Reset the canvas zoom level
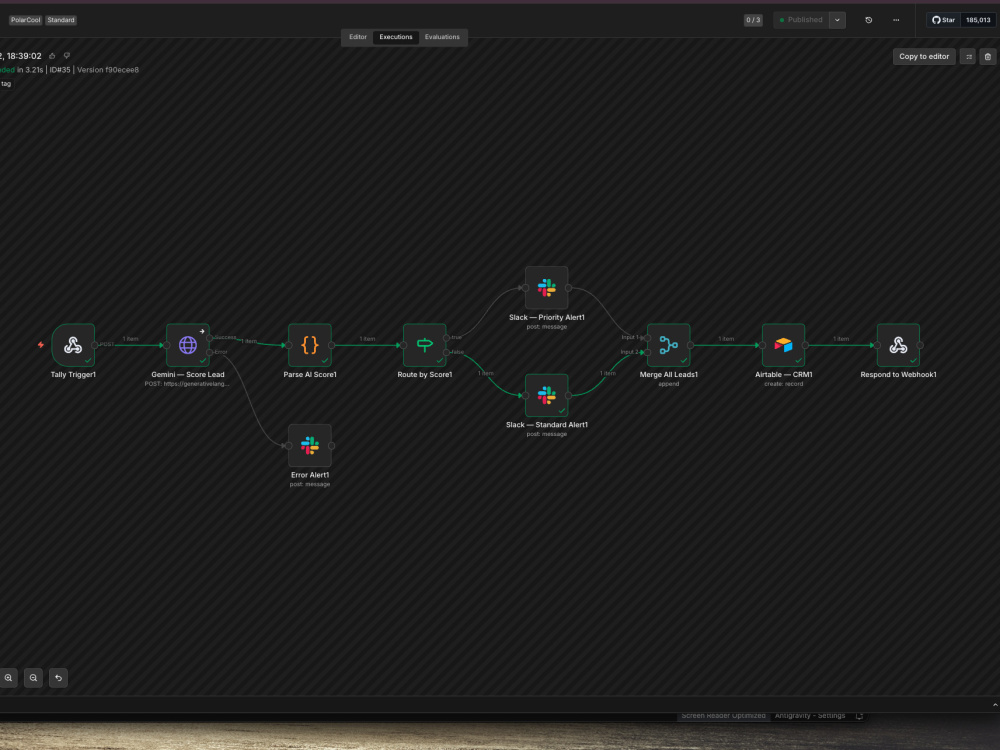The height and width of the screenshot is (750, 1000). tap(58, 678)
